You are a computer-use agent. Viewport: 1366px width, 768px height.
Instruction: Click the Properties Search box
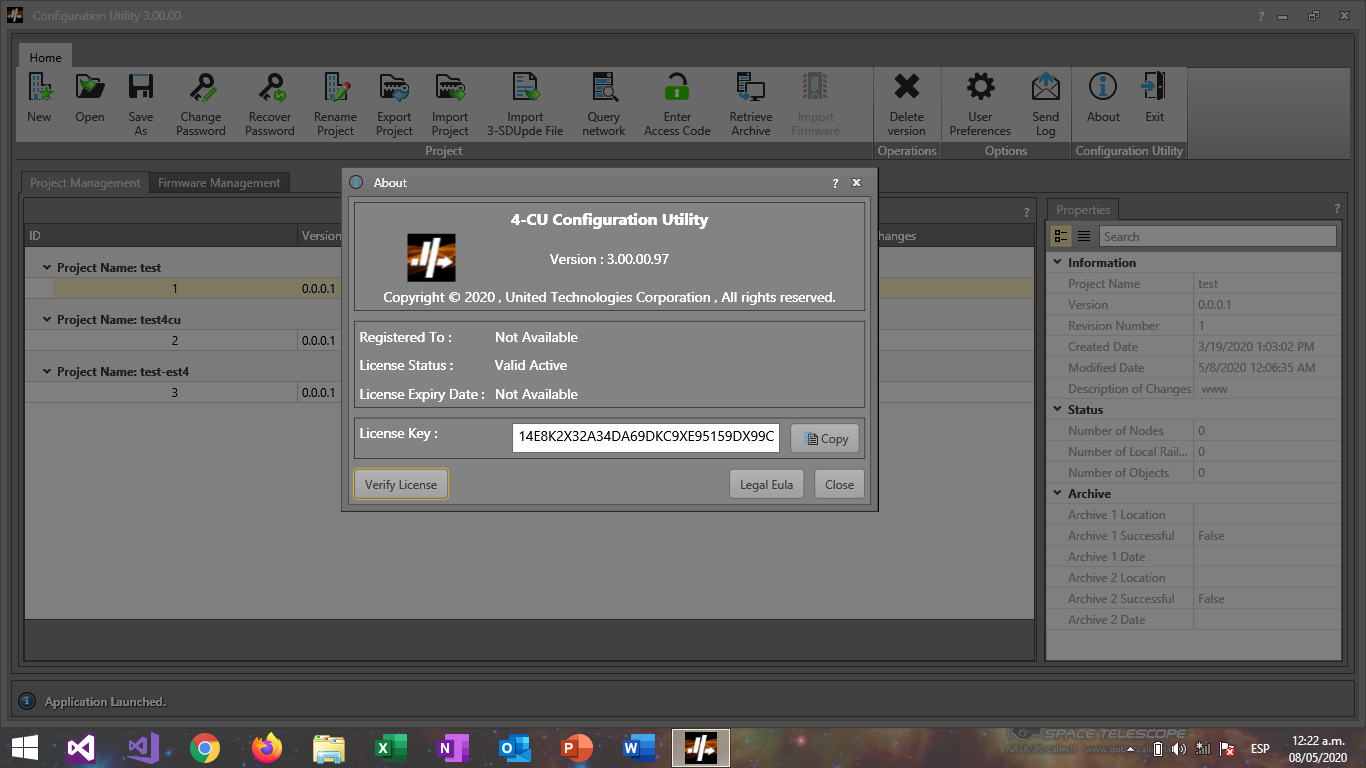pyautogui.click(x=1218, y=237)
